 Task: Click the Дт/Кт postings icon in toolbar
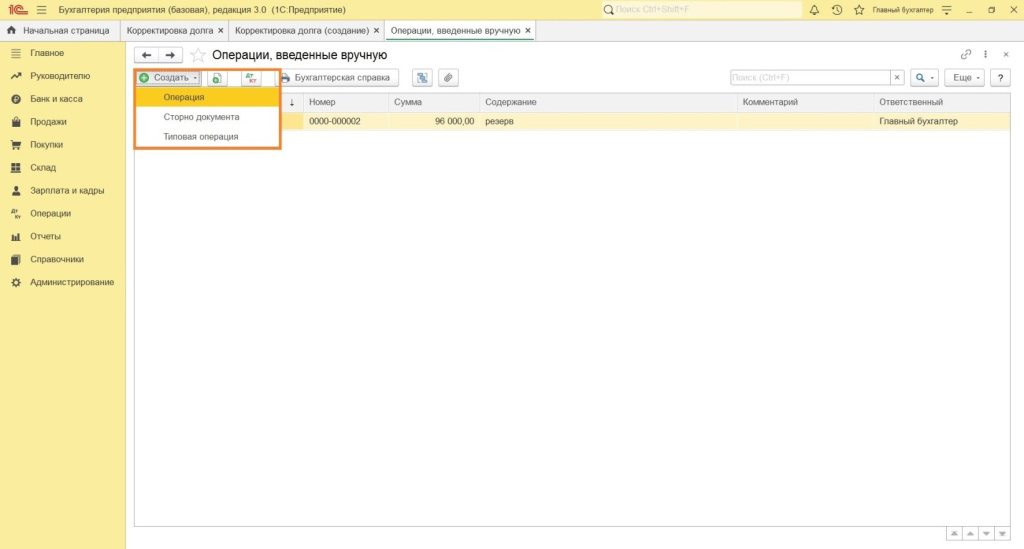pyautogui.click(x=251, y=77)
